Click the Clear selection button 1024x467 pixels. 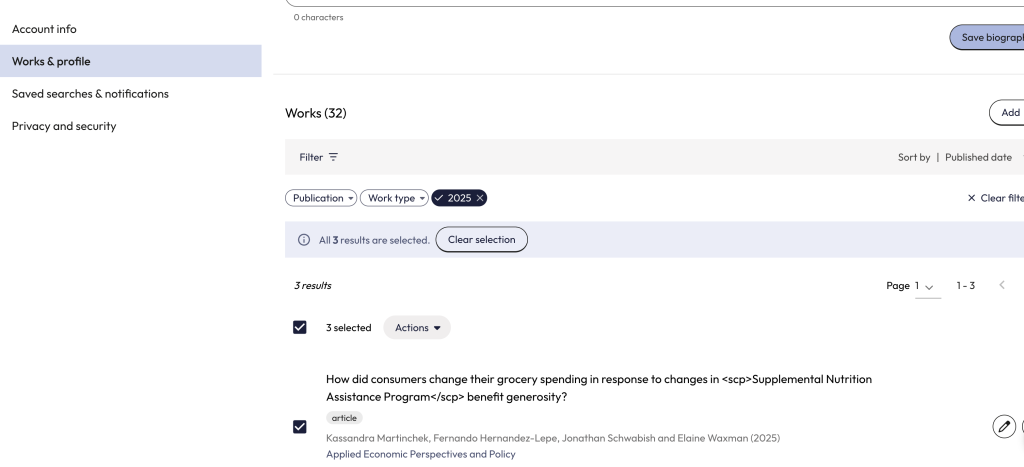(x=481, y=240)
